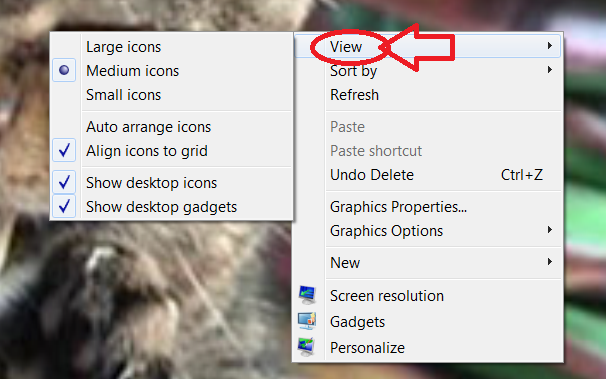Open the Graphics Options submenu arrow
Image resolution: width=606 pixels, height=379 pixels.
(550, 230)
